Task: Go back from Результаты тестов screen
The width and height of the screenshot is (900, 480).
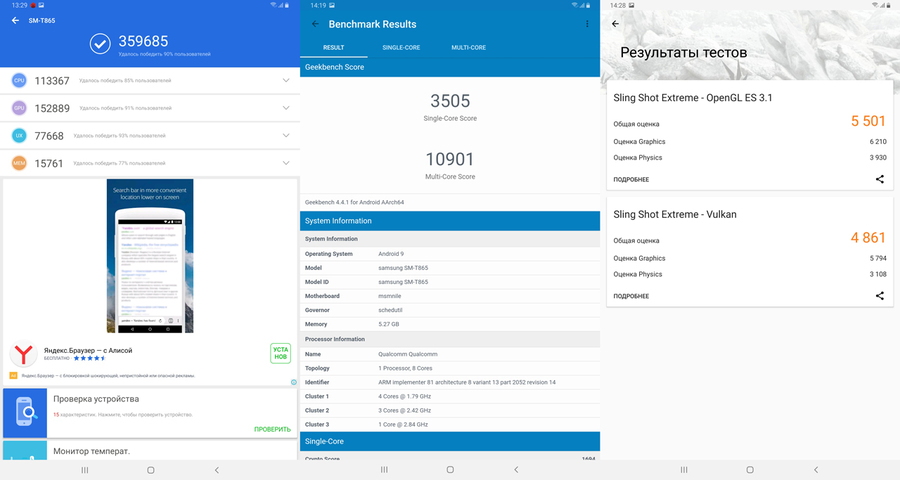Action: pos(615,24)
